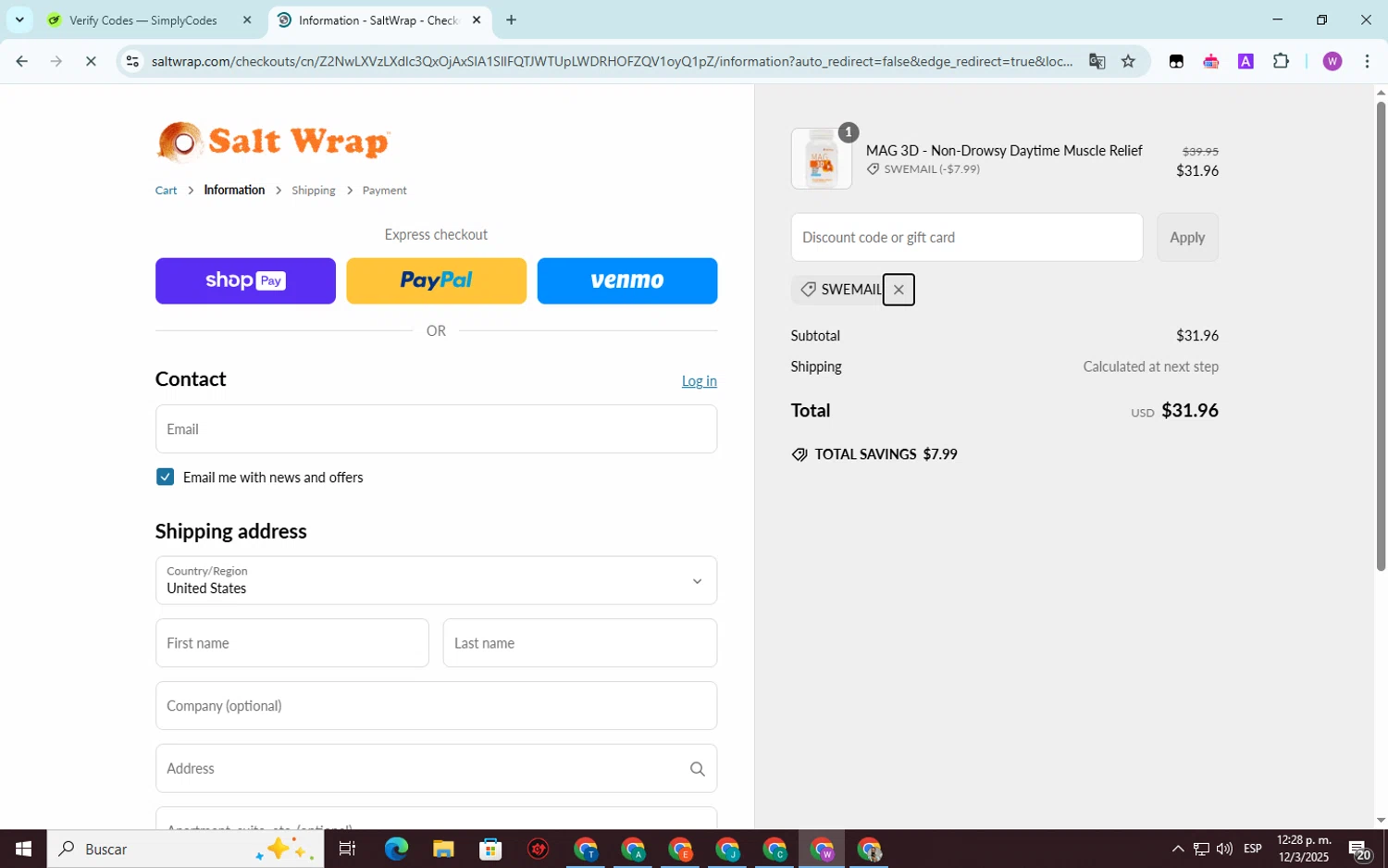Open the Chrome three-dot menu
This screenshot has width=1388, height=868.
pyautogui.click(x=1367, y=61)
